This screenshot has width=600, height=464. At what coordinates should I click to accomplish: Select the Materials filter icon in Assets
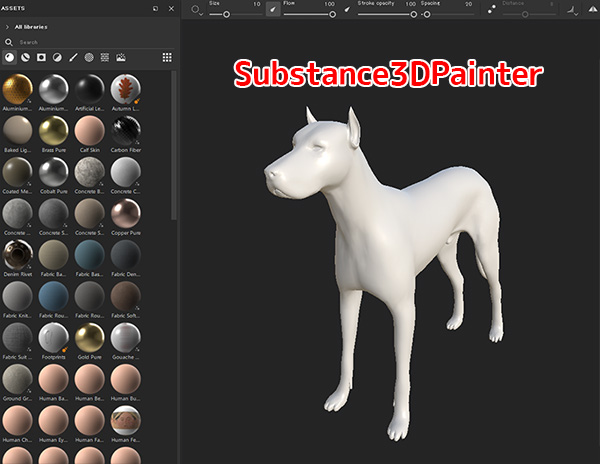point(9,58)
